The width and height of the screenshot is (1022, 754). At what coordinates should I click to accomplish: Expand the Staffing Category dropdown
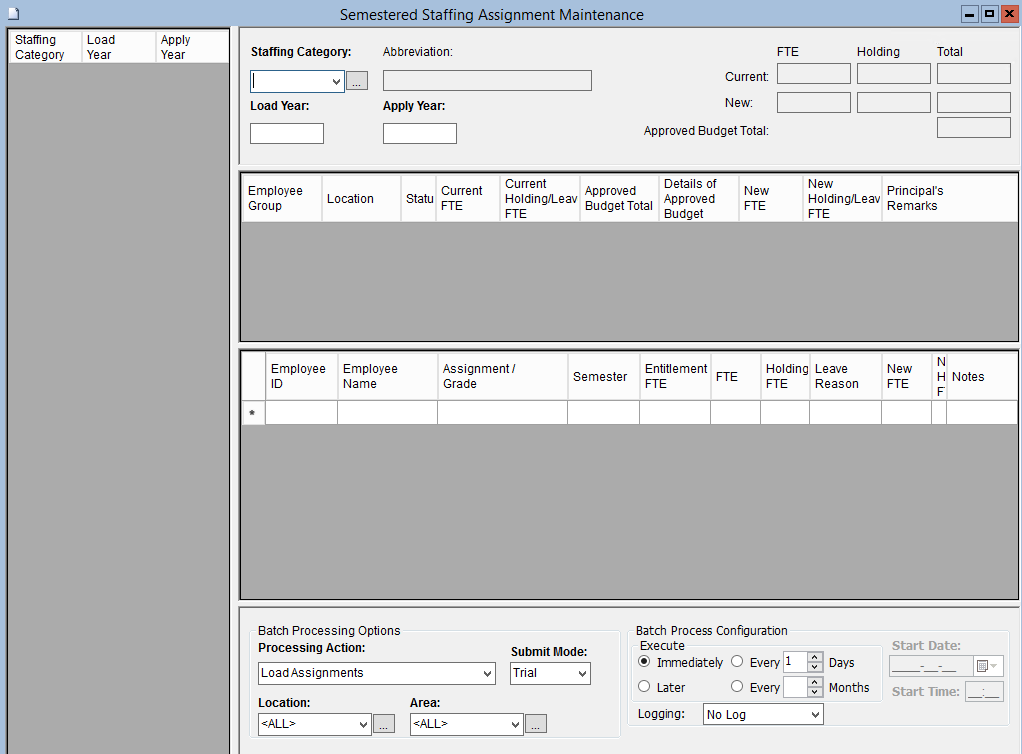click(336, 81)
